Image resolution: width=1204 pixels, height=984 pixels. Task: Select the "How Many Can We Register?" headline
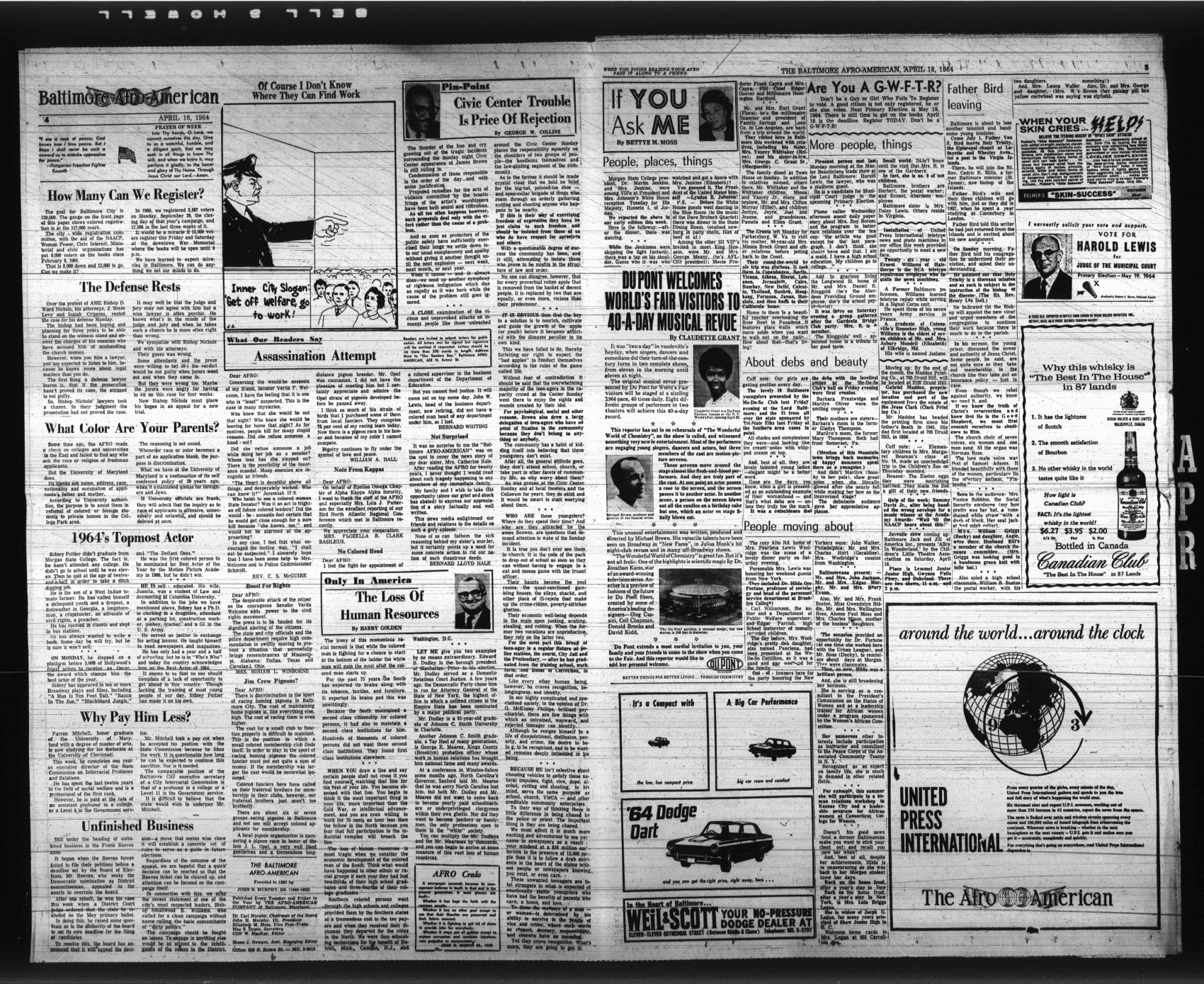[125, 196]
